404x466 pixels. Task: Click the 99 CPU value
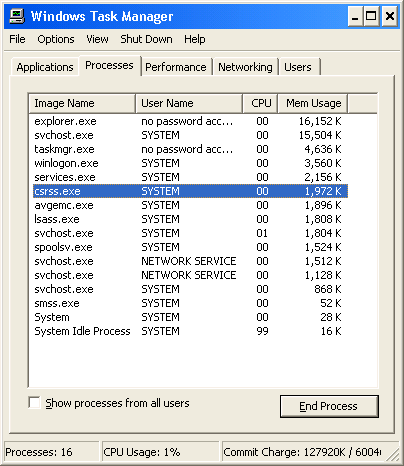coord(262,331)
